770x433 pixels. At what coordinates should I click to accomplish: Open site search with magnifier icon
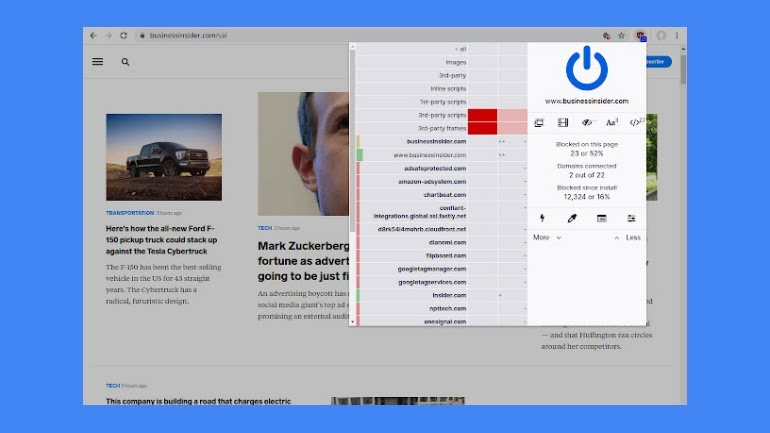pyautogui.click(x=125, y=62)
